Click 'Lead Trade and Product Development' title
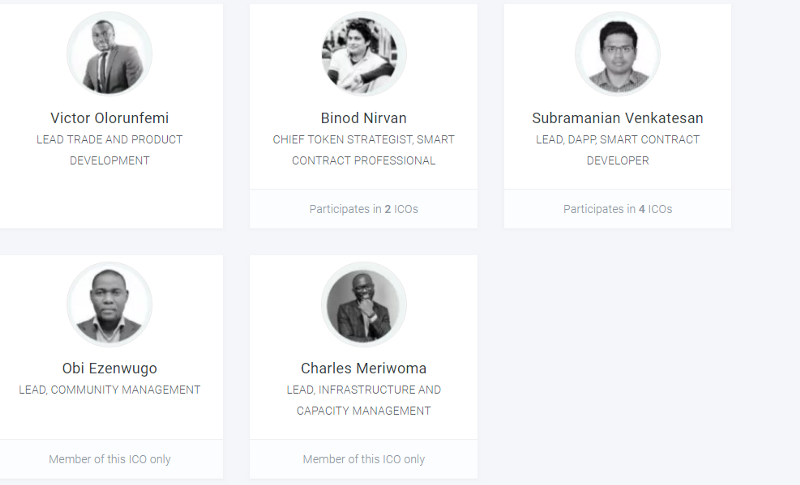The image size is (800, 485). [x=109, y=150]
